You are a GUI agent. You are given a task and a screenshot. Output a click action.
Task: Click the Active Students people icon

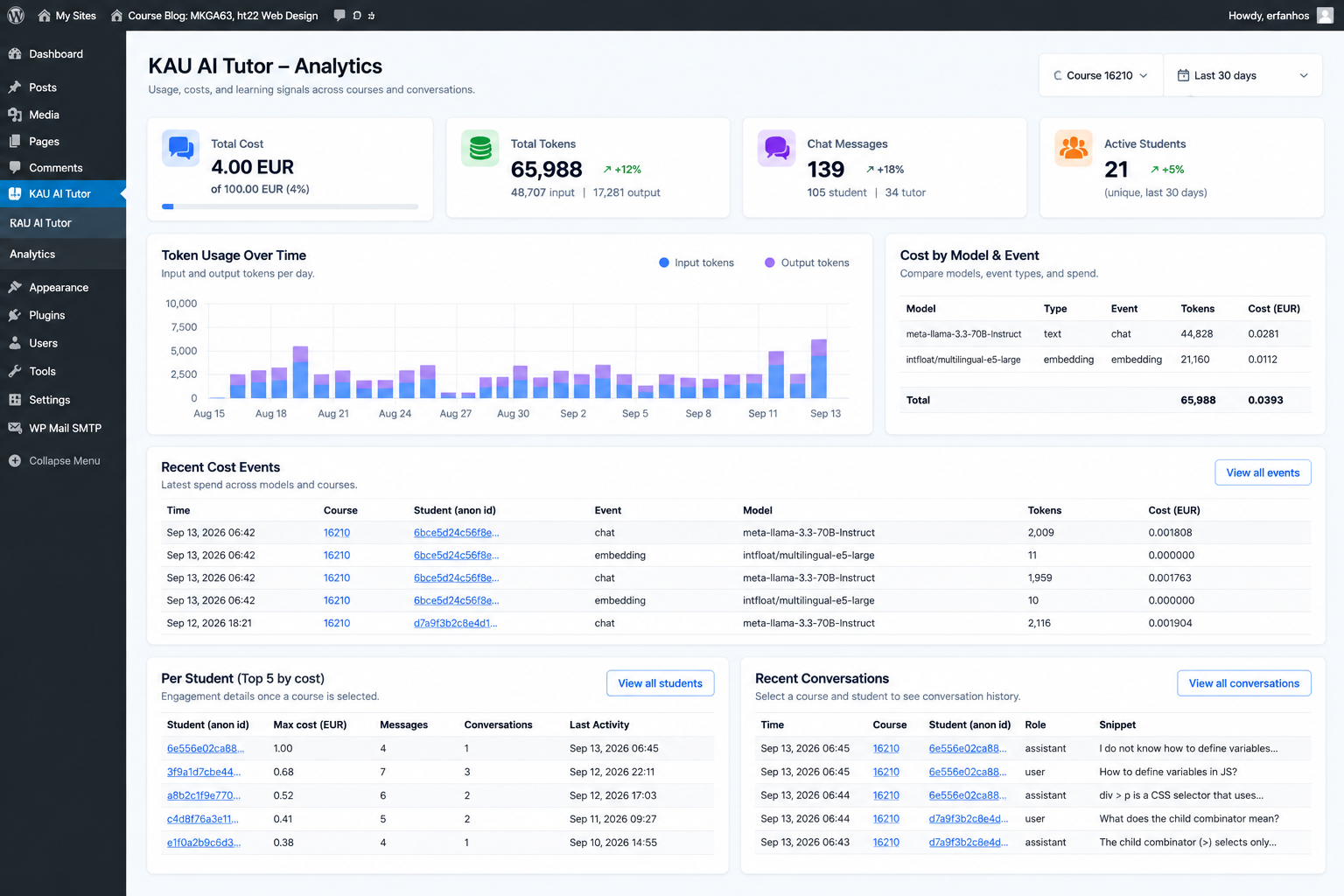click(x=1074, y=148)
